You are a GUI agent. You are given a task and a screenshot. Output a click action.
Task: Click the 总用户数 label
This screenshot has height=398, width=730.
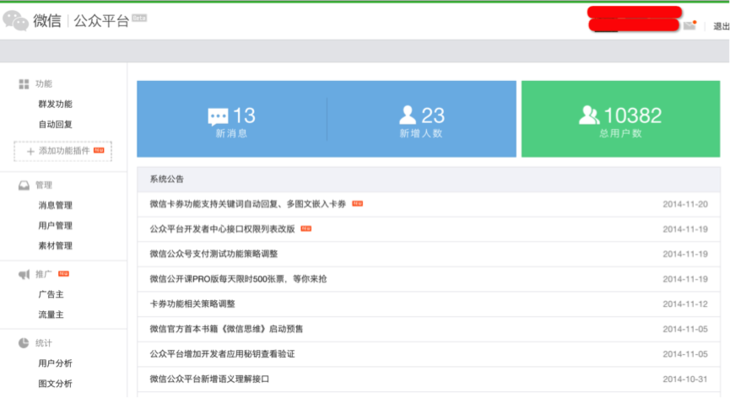621,134
